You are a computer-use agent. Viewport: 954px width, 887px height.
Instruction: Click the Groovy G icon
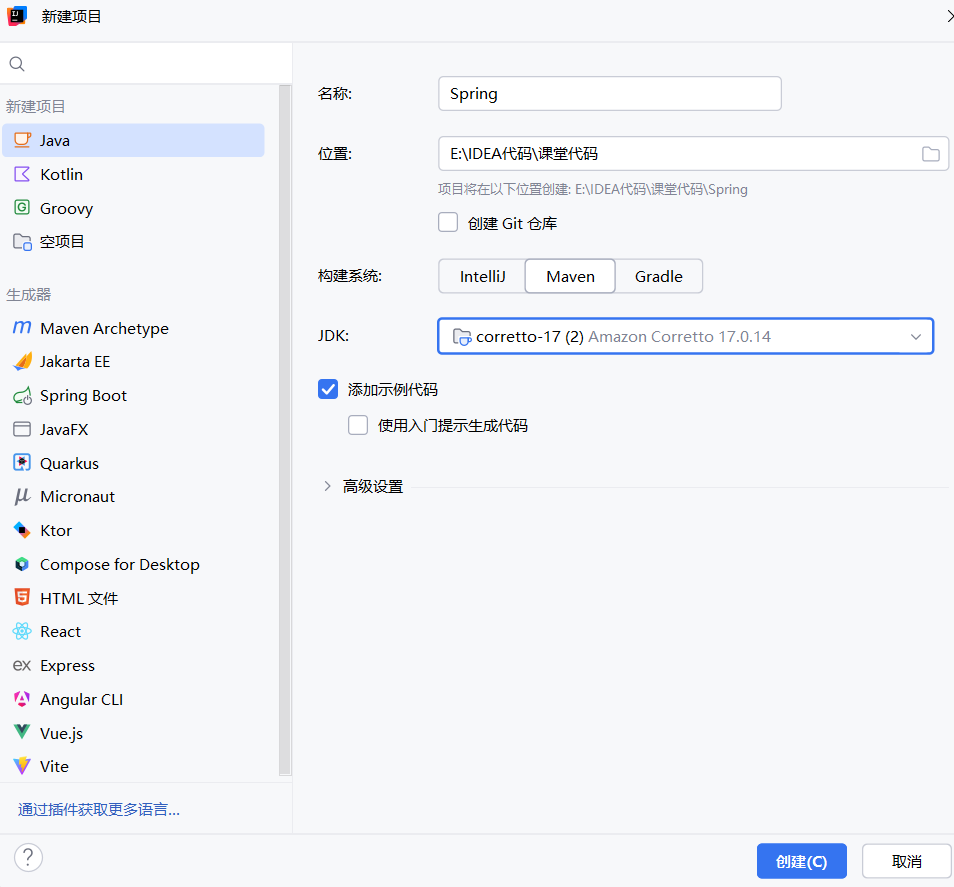[22, 207]
